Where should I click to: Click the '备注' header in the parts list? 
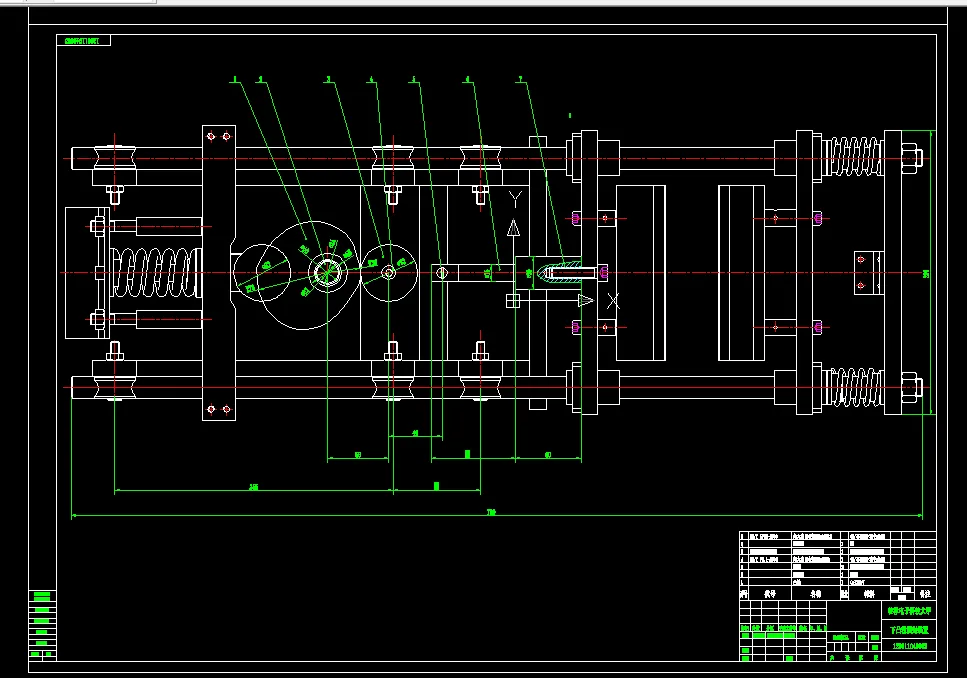pyautogui.click(x=925, y=593)
